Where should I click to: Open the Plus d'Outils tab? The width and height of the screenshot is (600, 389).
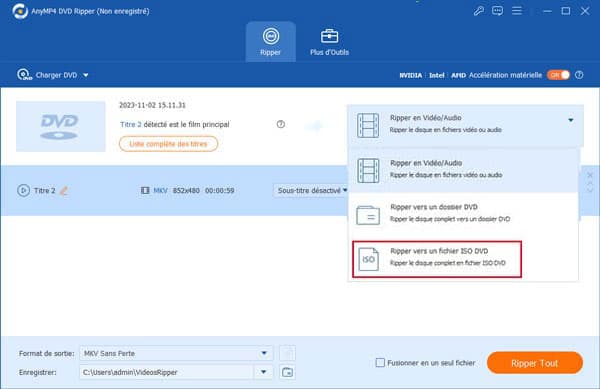[x=329, y=42]
